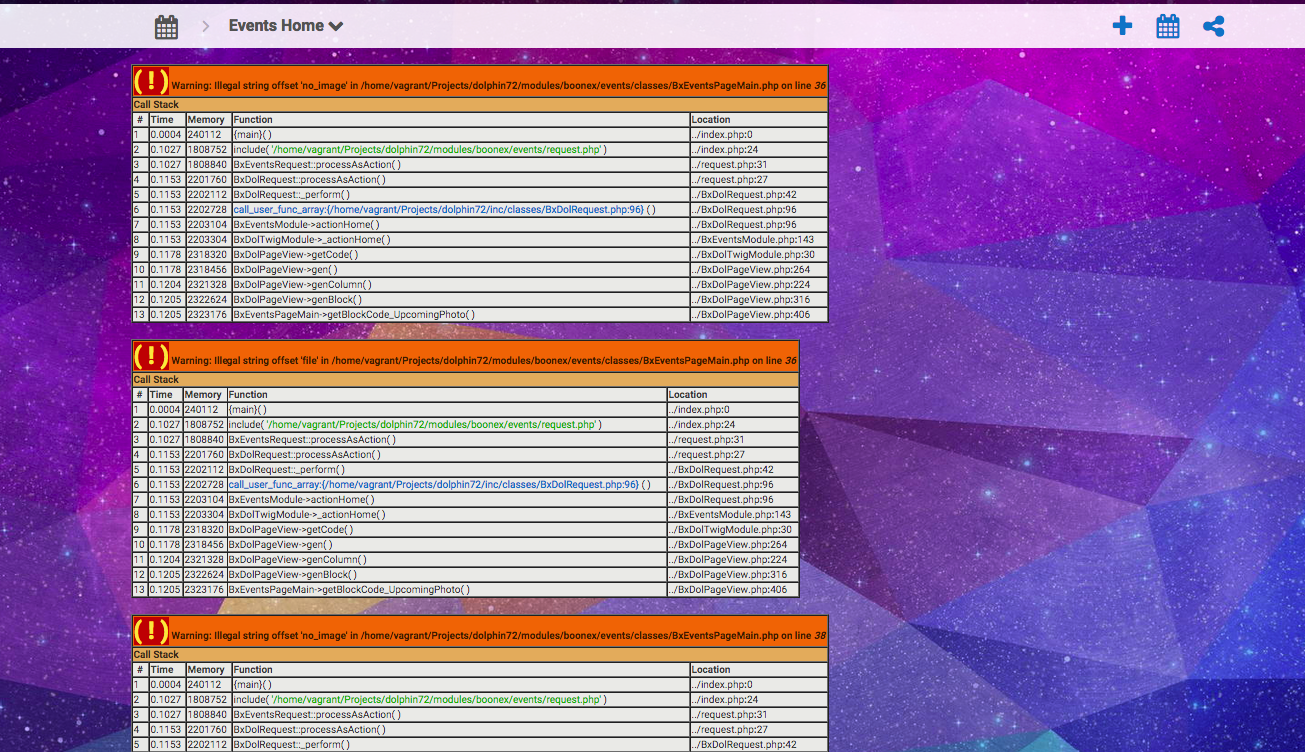This screenshot has height=752, width=1305.
Task: Click warning icon of the 'file' offset error
Action: 151,356
